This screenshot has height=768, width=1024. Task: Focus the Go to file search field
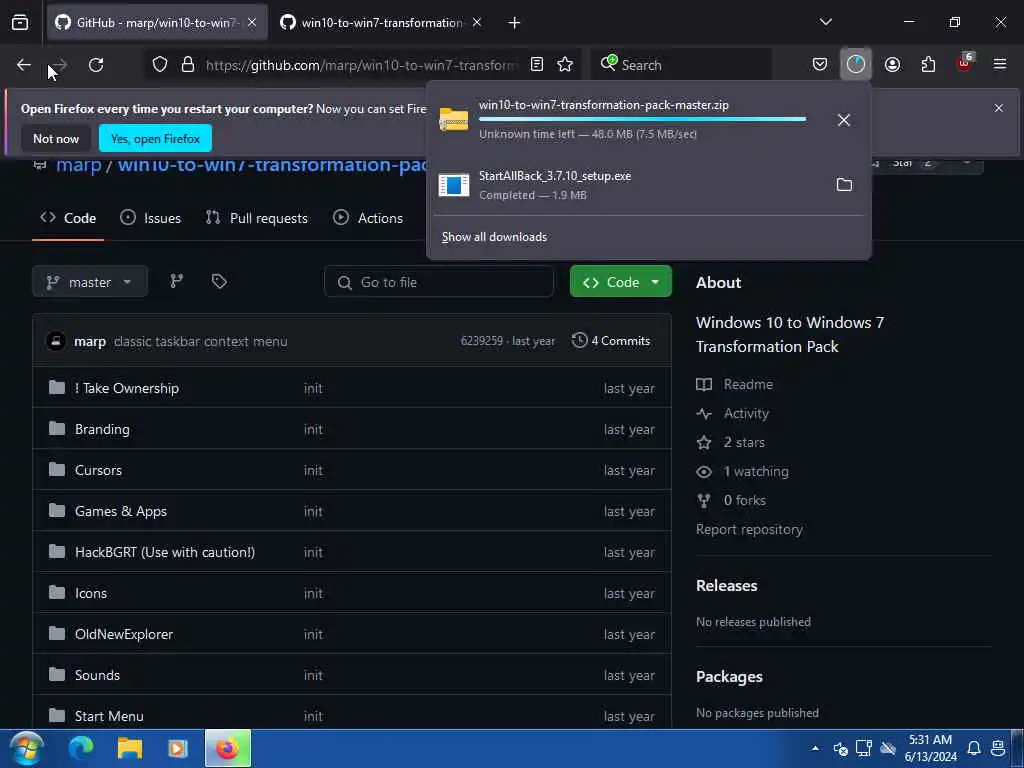tap(439, 282)
